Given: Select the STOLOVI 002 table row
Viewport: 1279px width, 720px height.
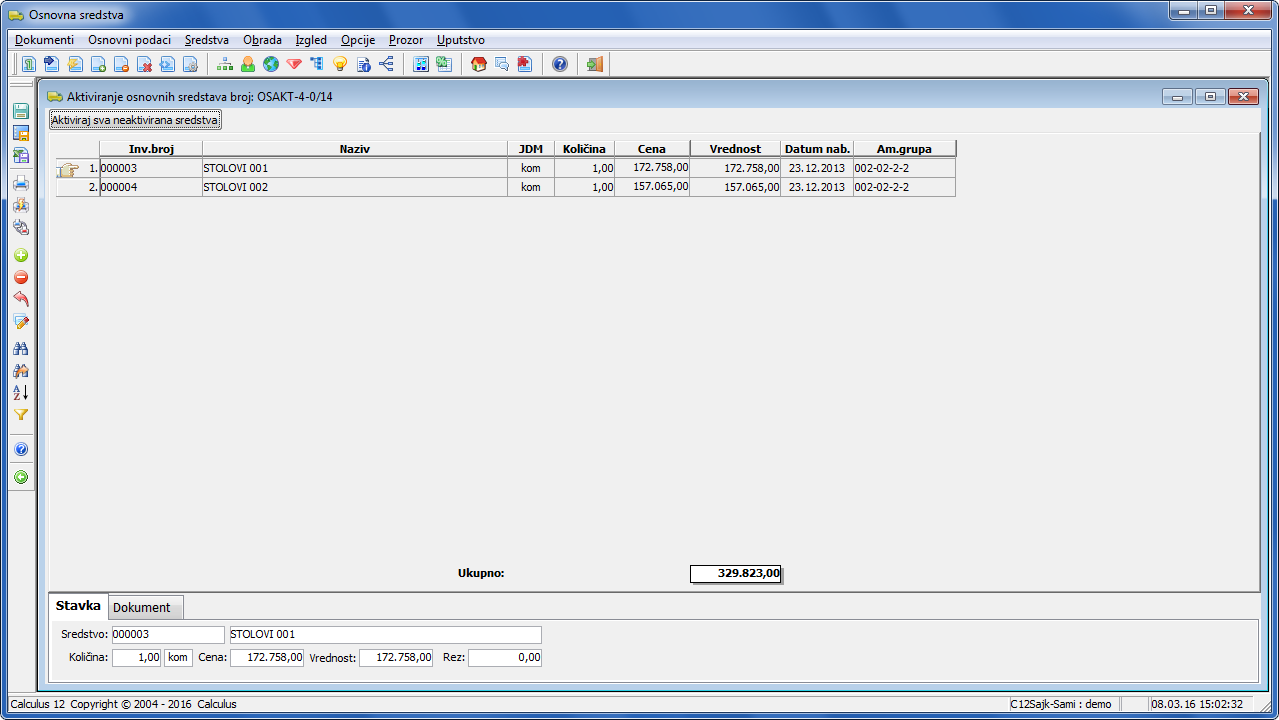Looking at the screenshot, I should (x=354, y=187).
